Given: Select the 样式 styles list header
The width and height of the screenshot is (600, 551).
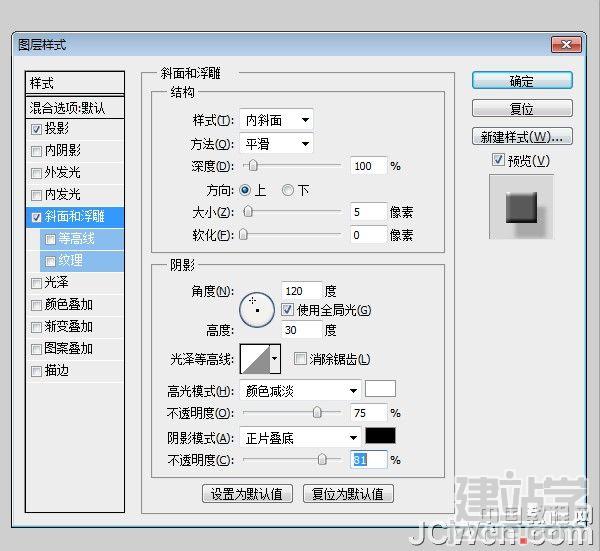Looking at the screenshot, I should tap(75, 83).
